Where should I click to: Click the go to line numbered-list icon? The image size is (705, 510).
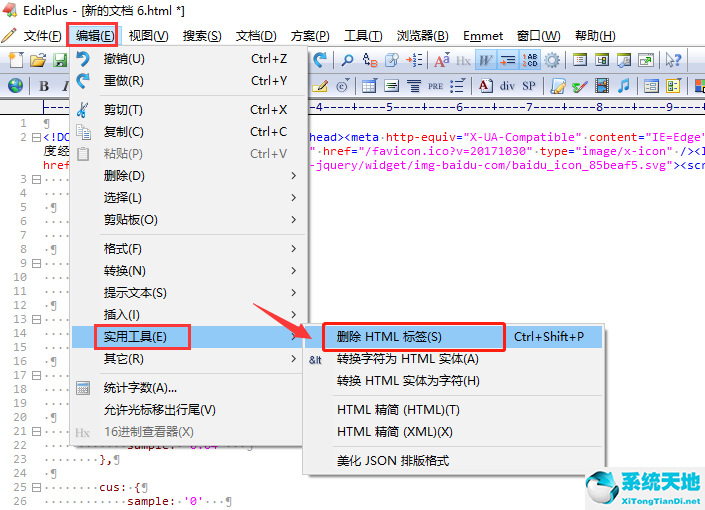point(414,60)
